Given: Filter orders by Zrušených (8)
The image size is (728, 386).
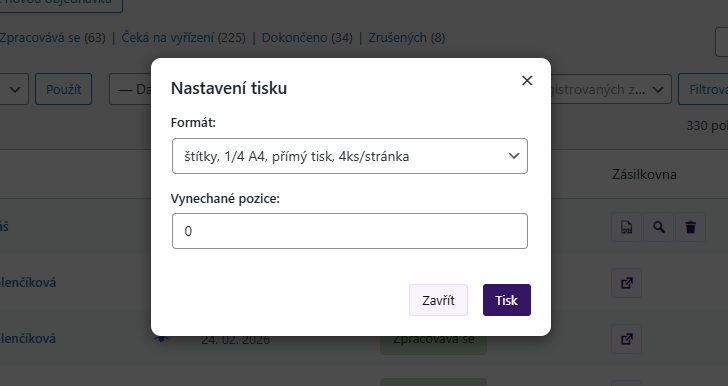Looking at the screenshot, I should 407,38.
